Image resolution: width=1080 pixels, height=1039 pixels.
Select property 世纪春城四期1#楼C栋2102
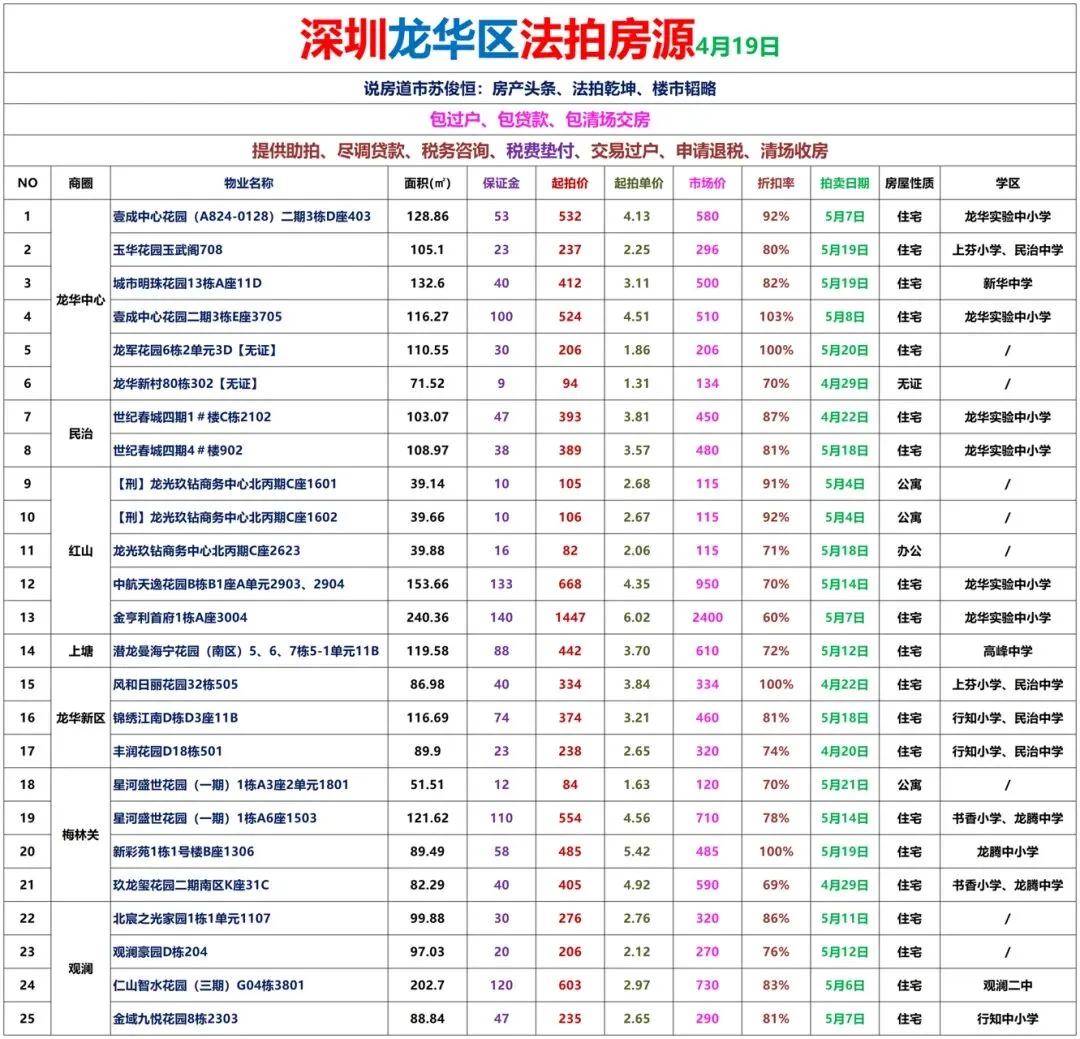[192, 417]
